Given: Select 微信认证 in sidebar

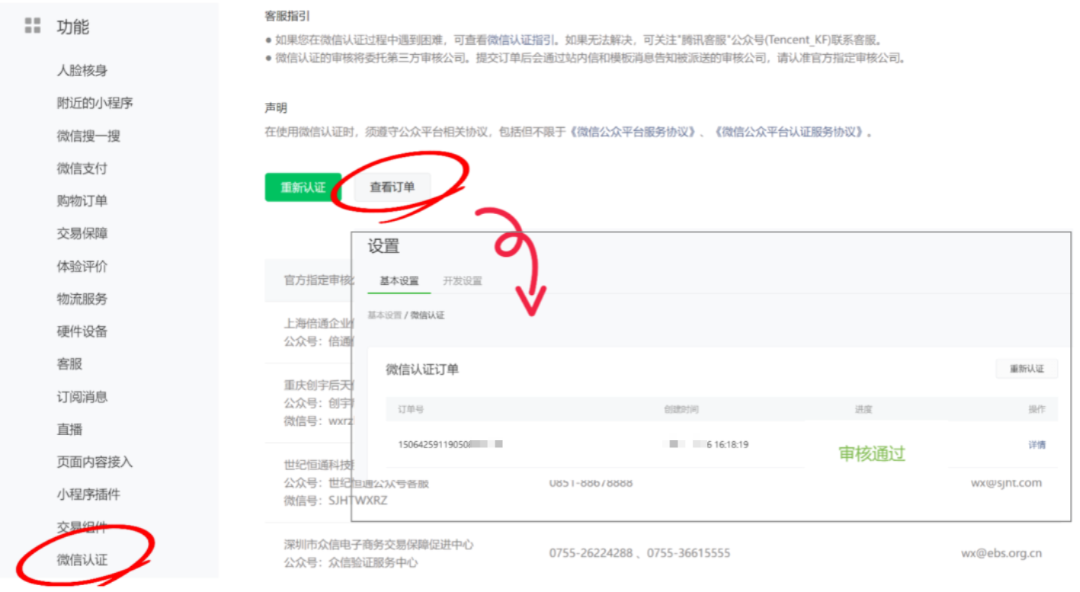Looking at the screenshot, I should [82, 560].
